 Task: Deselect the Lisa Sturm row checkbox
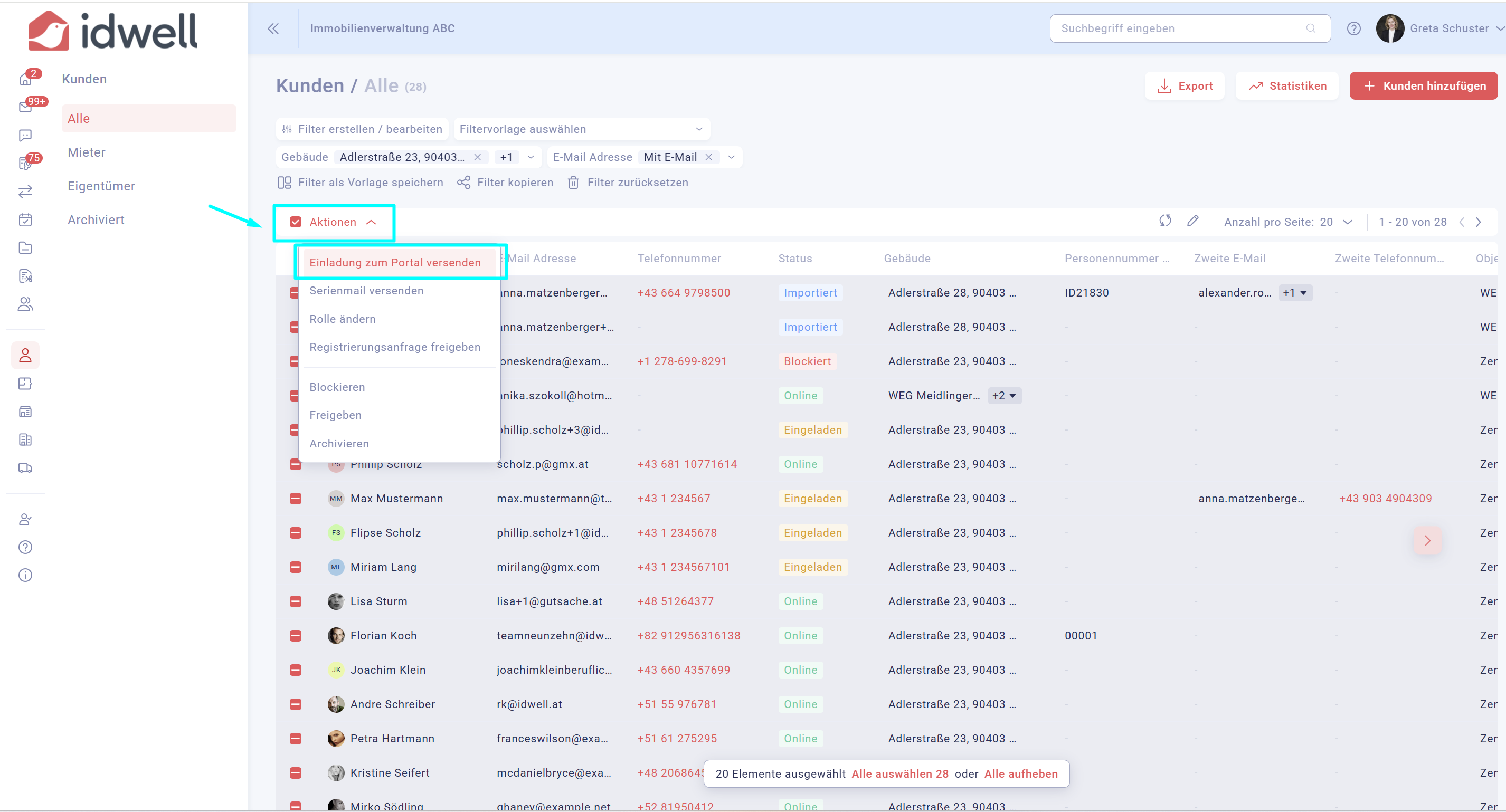[x=296, y=601]
